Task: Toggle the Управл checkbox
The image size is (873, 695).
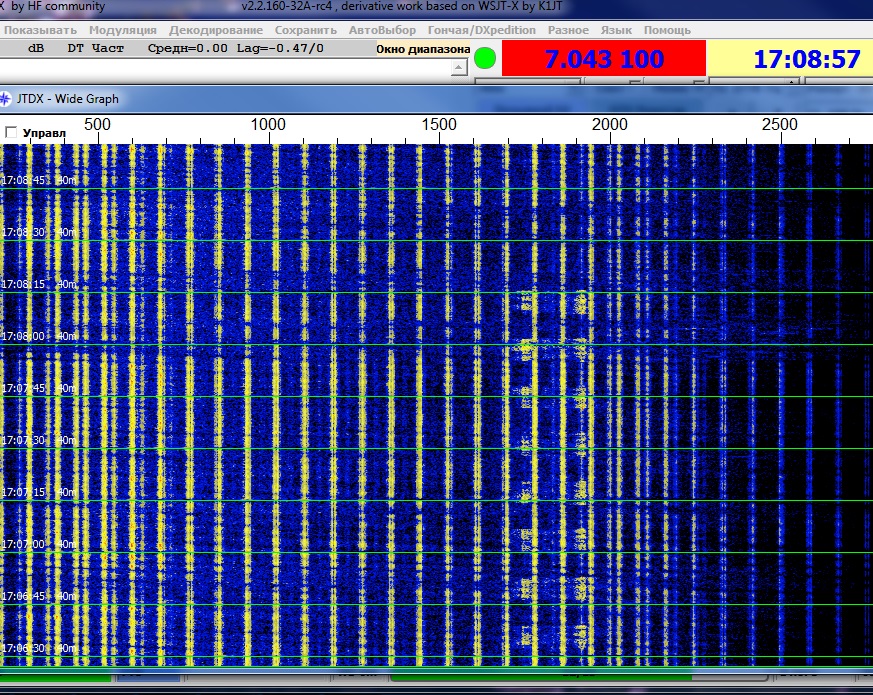Action: pyautogui.click(x=12, y=132)
